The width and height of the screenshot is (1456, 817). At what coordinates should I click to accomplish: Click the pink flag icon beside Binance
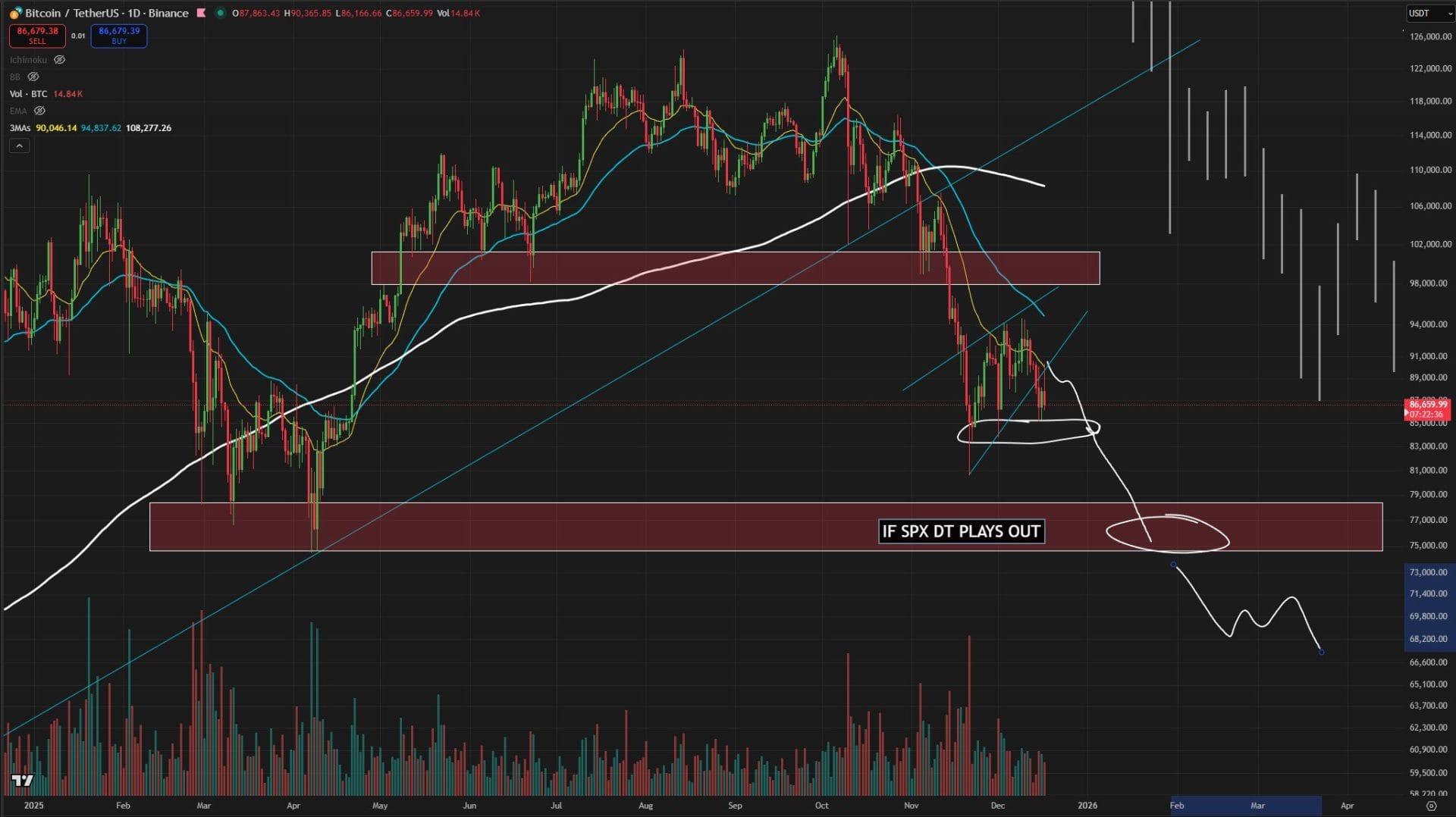201,13
